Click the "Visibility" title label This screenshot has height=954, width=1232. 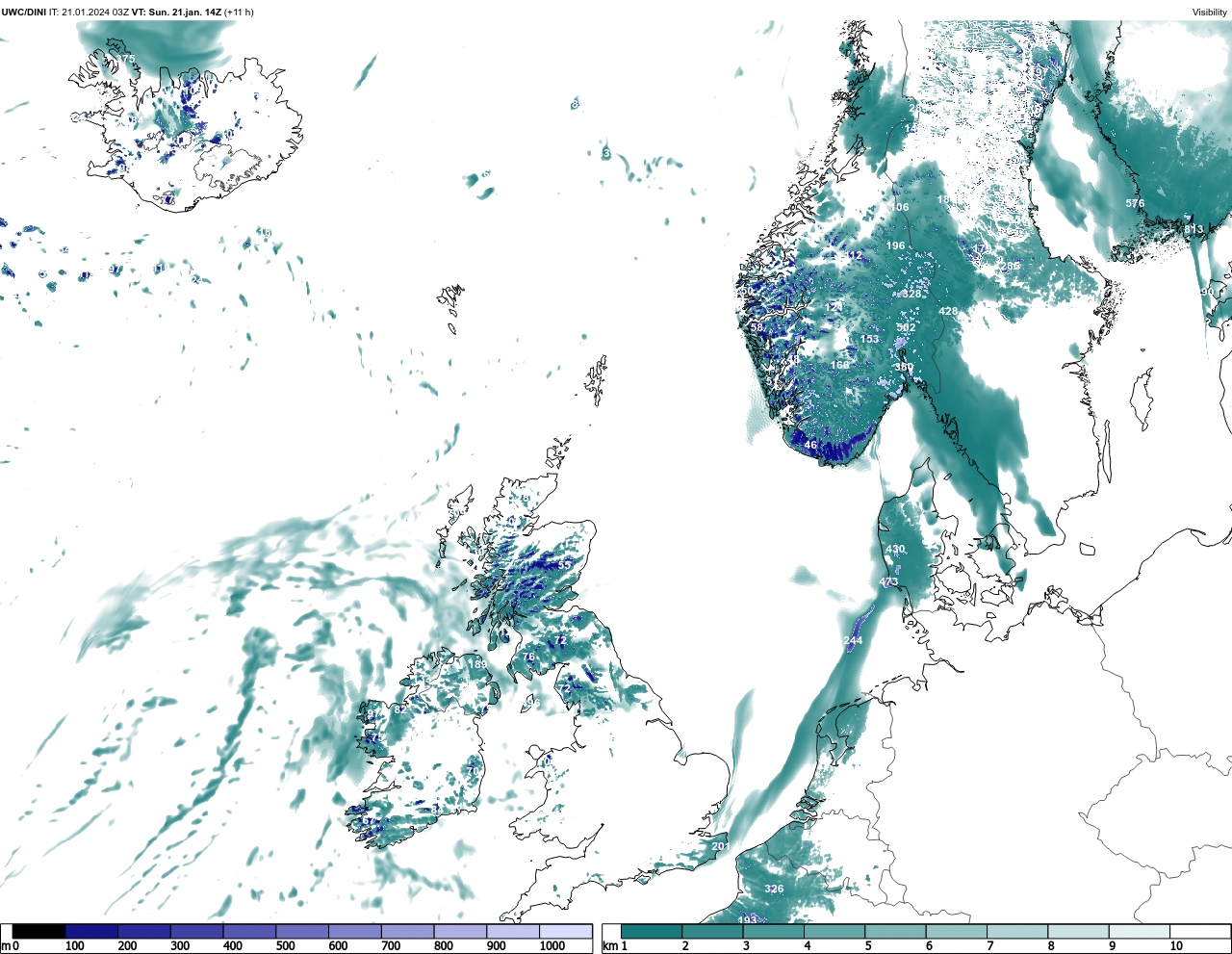click(x=1210, y=12)
